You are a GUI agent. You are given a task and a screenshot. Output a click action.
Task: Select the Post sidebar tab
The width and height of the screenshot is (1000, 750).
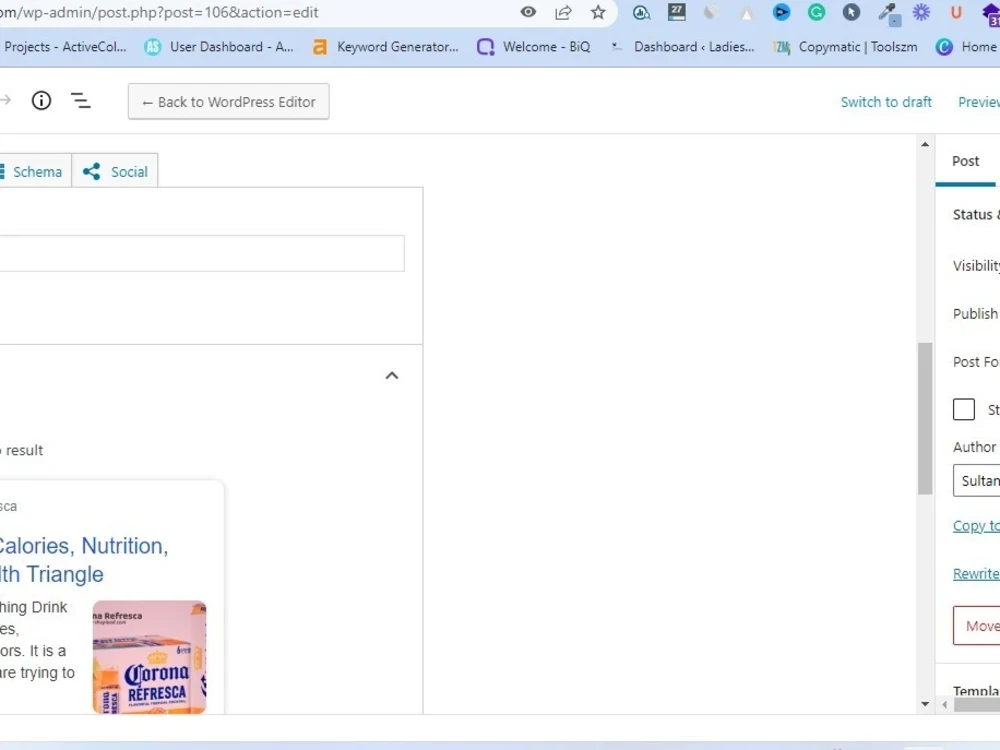coord(966,161)
